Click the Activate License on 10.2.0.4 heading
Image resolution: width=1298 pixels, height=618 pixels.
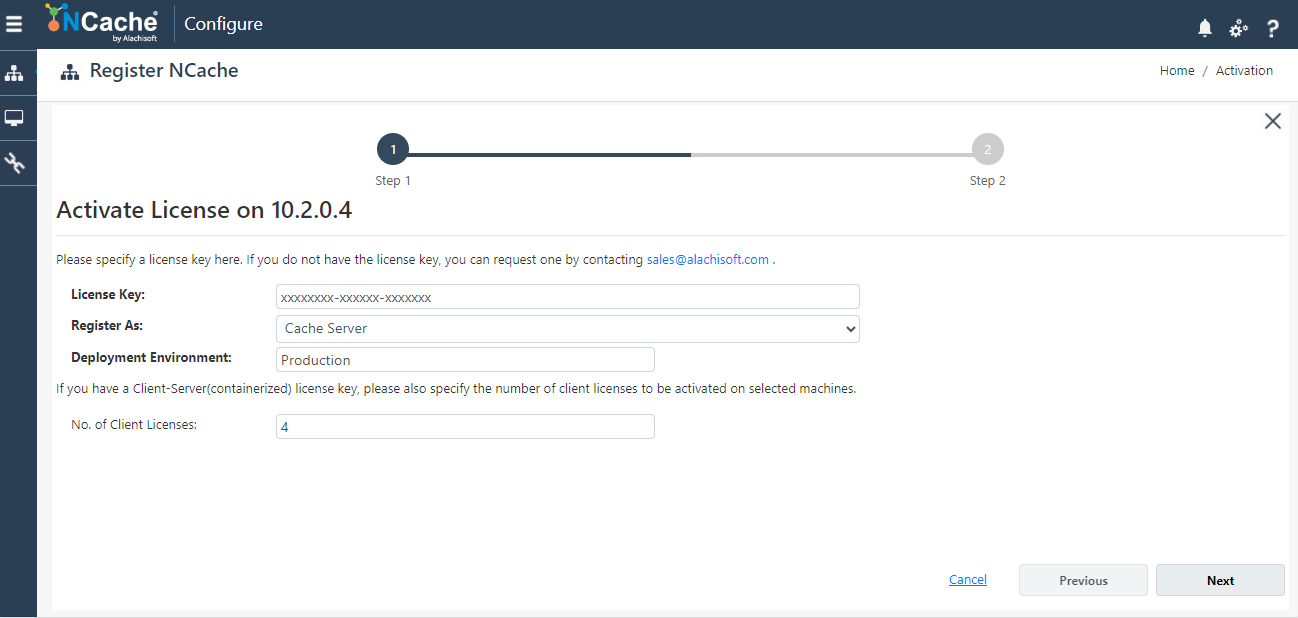pos(204,210)
